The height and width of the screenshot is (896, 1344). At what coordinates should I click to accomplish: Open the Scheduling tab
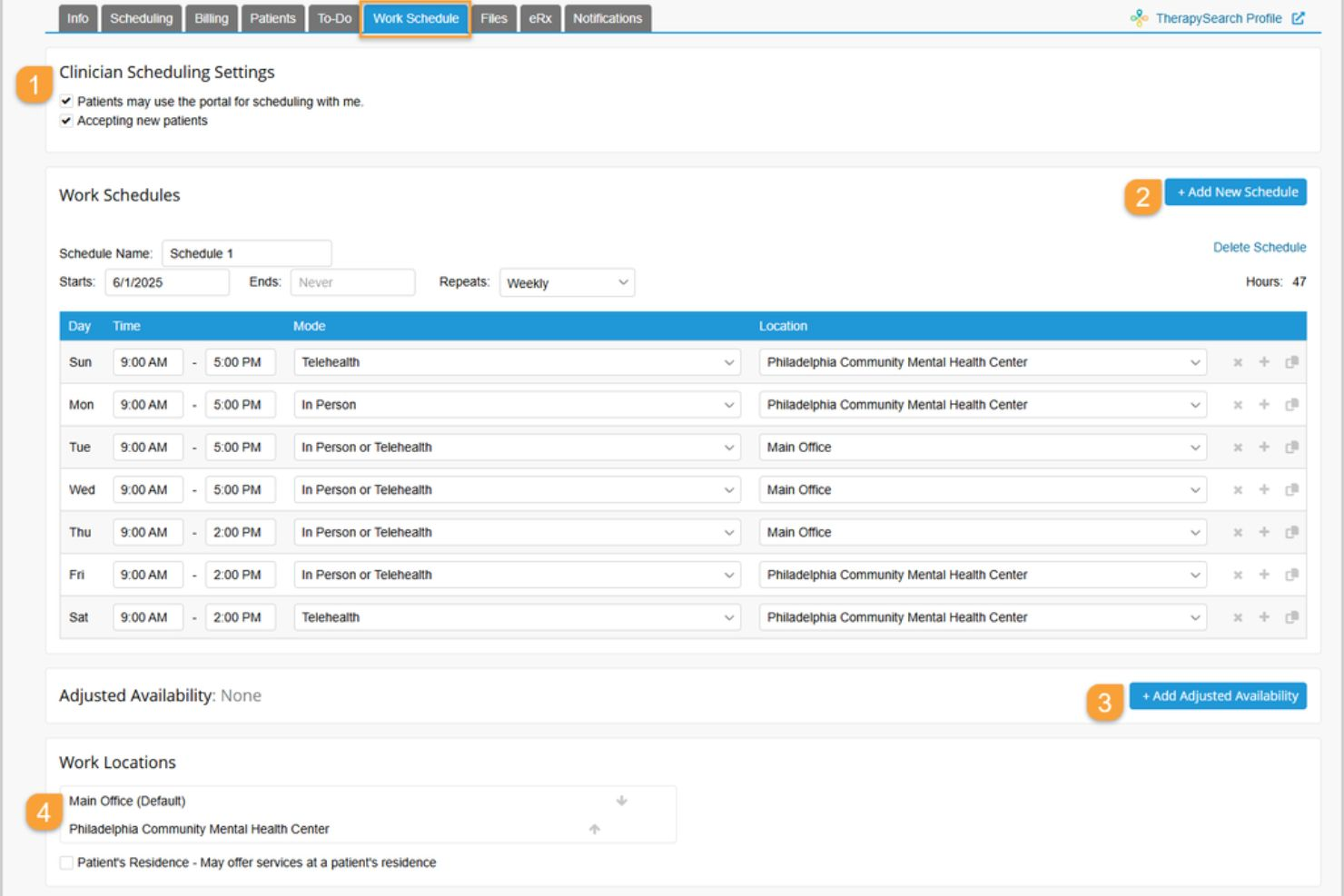point(142,18)
